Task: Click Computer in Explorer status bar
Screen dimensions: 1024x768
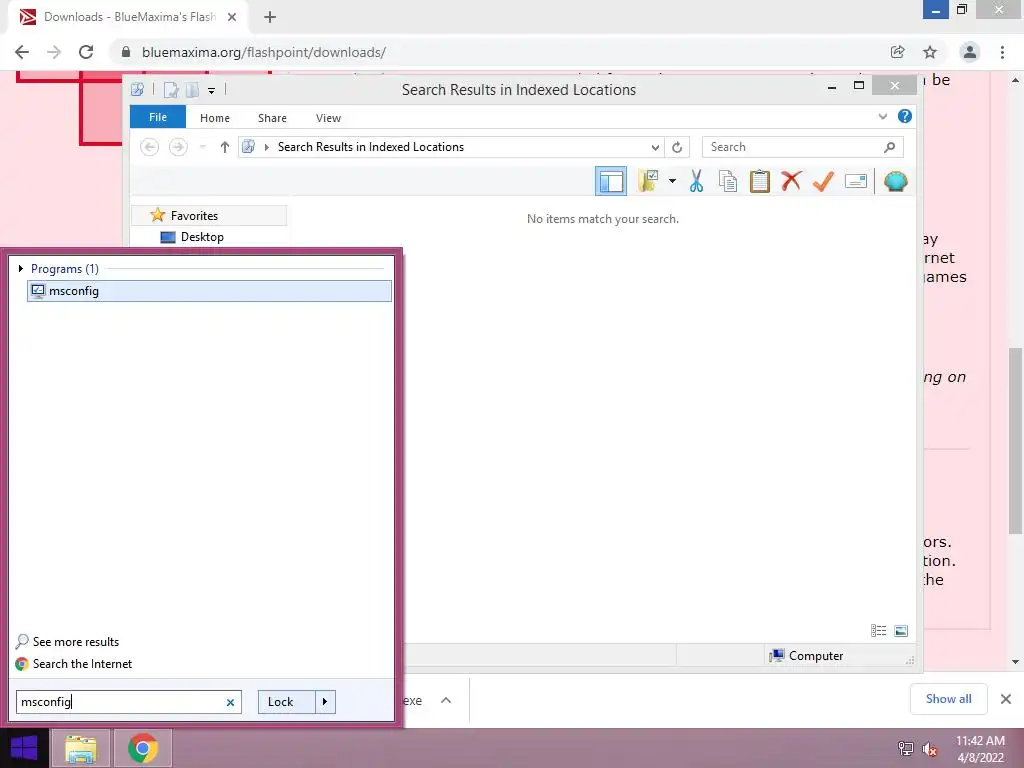Action: 807,656
